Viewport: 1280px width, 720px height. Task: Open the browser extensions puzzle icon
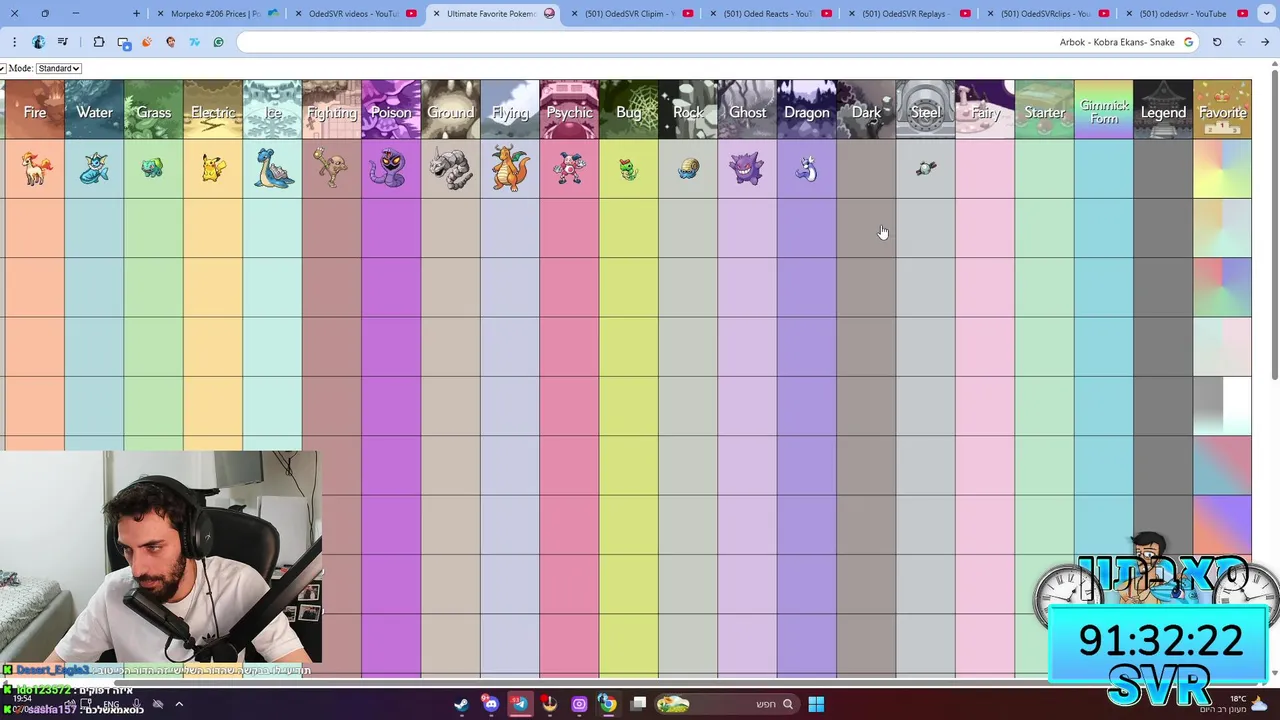(99, 42)
